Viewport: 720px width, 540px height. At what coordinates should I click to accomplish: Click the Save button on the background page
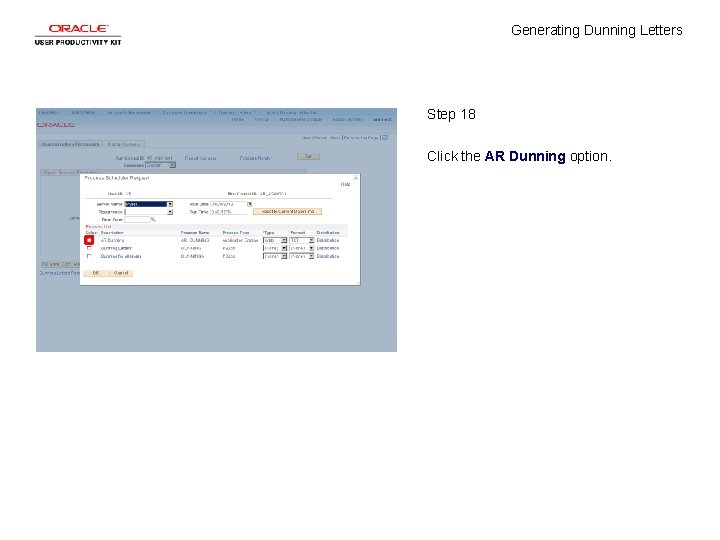coord(51,264)
